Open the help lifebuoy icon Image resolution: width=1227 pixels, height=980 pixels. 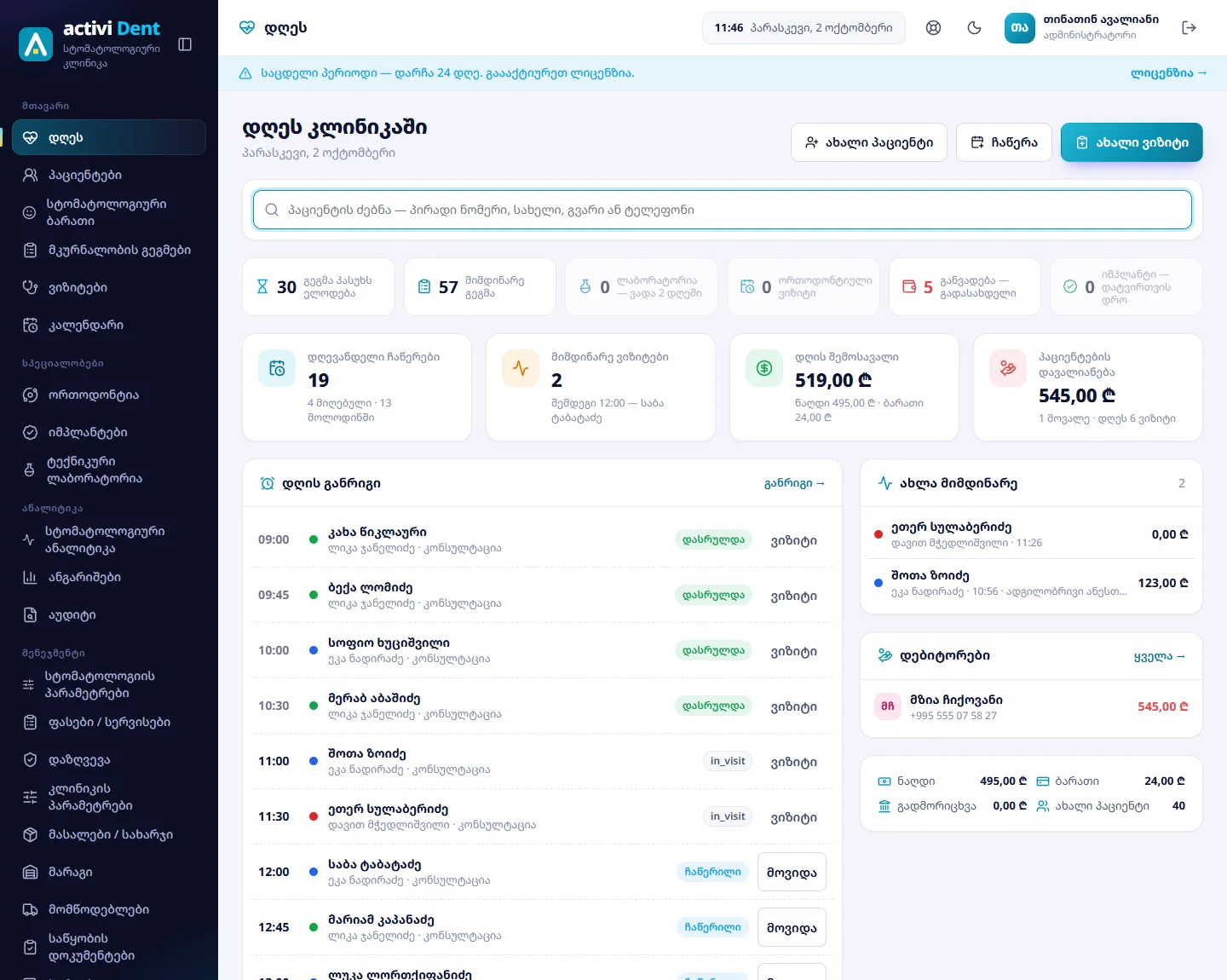pos(934,28)
